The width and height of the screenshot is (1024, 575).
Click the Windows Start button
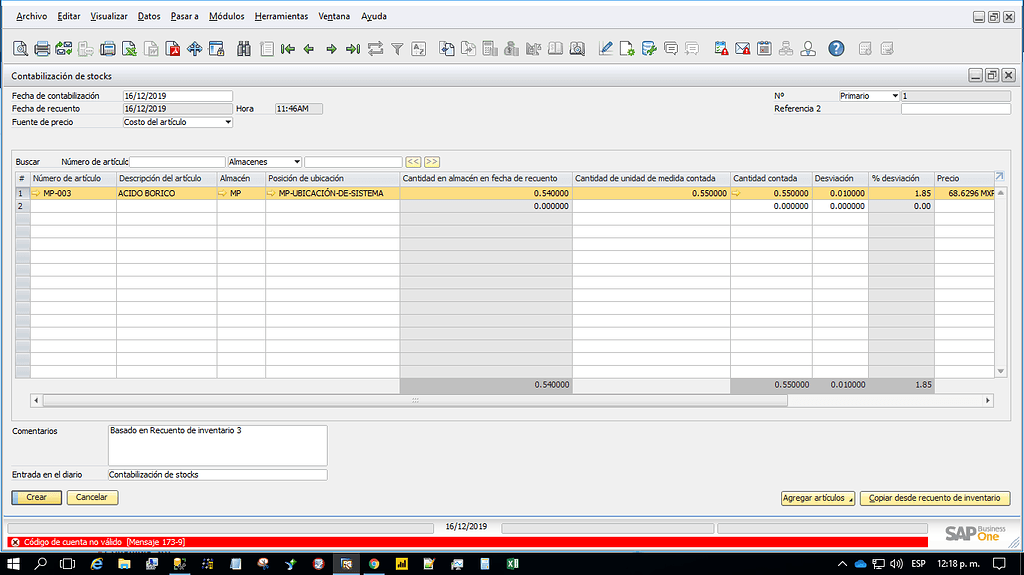pyautogui.click(x=13, y=563)
